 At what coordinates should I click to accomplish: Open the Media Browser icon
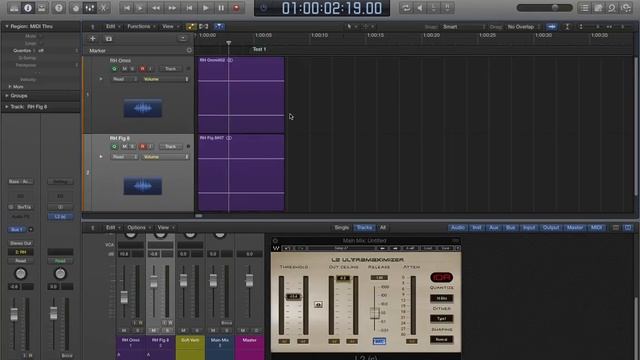[626, 8]
